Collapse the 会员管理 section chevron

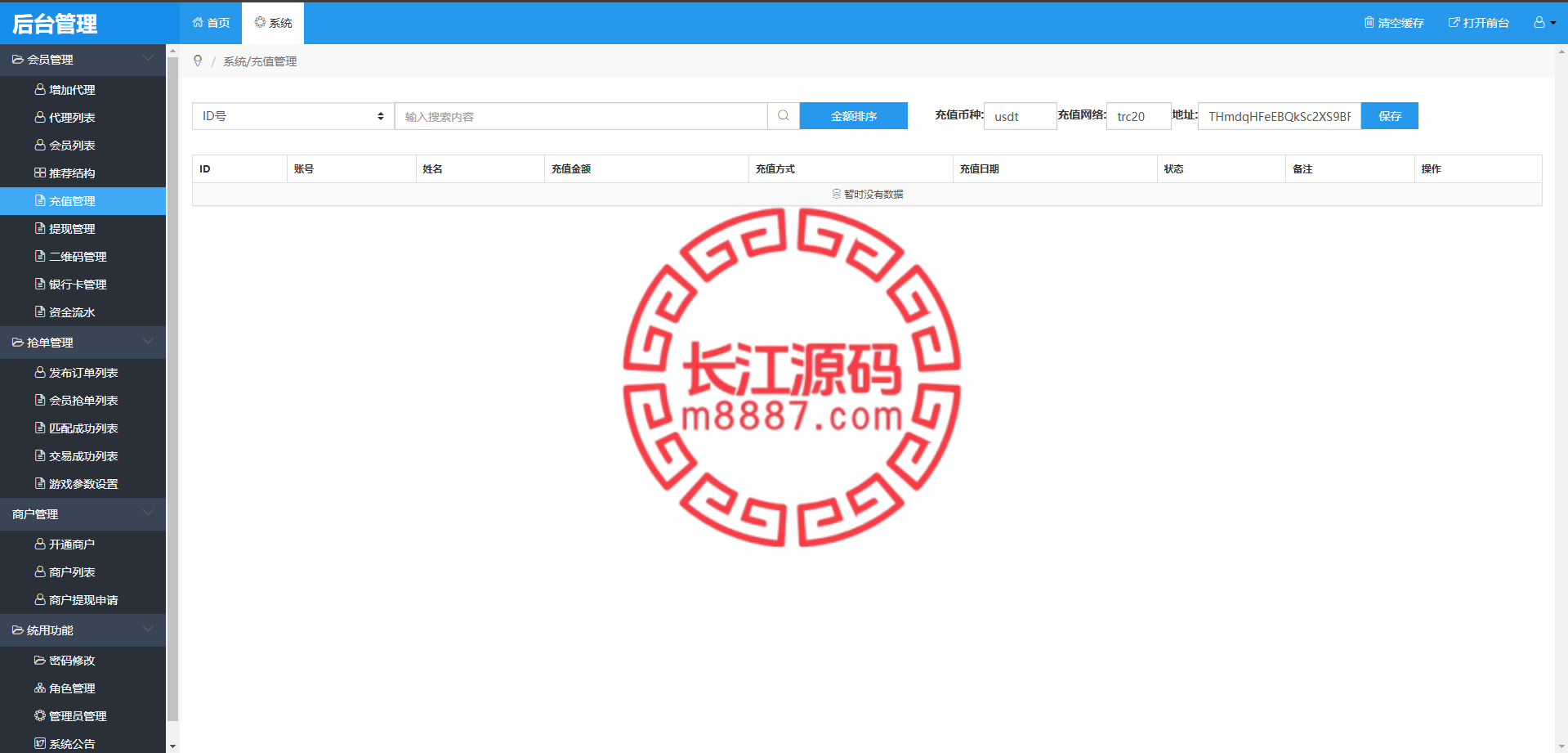[x=148, y=58]
